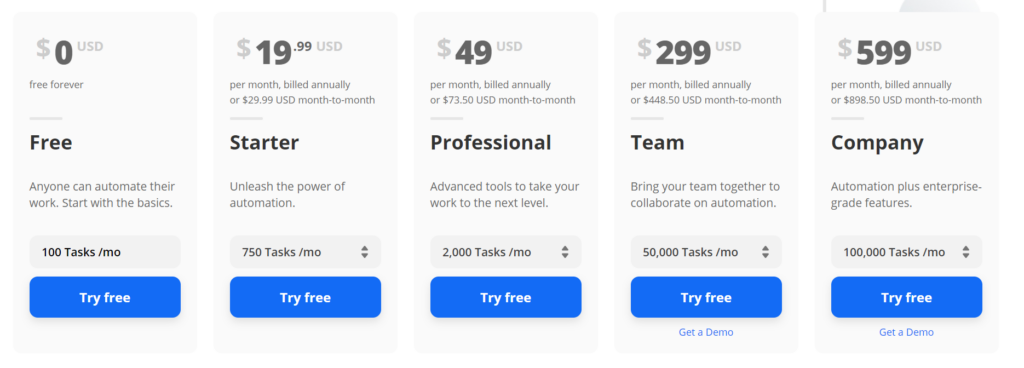The image size is (1024, 368).
Task: Click the Company plan heading
Action: pyautogui.click(x=877, y=143)
